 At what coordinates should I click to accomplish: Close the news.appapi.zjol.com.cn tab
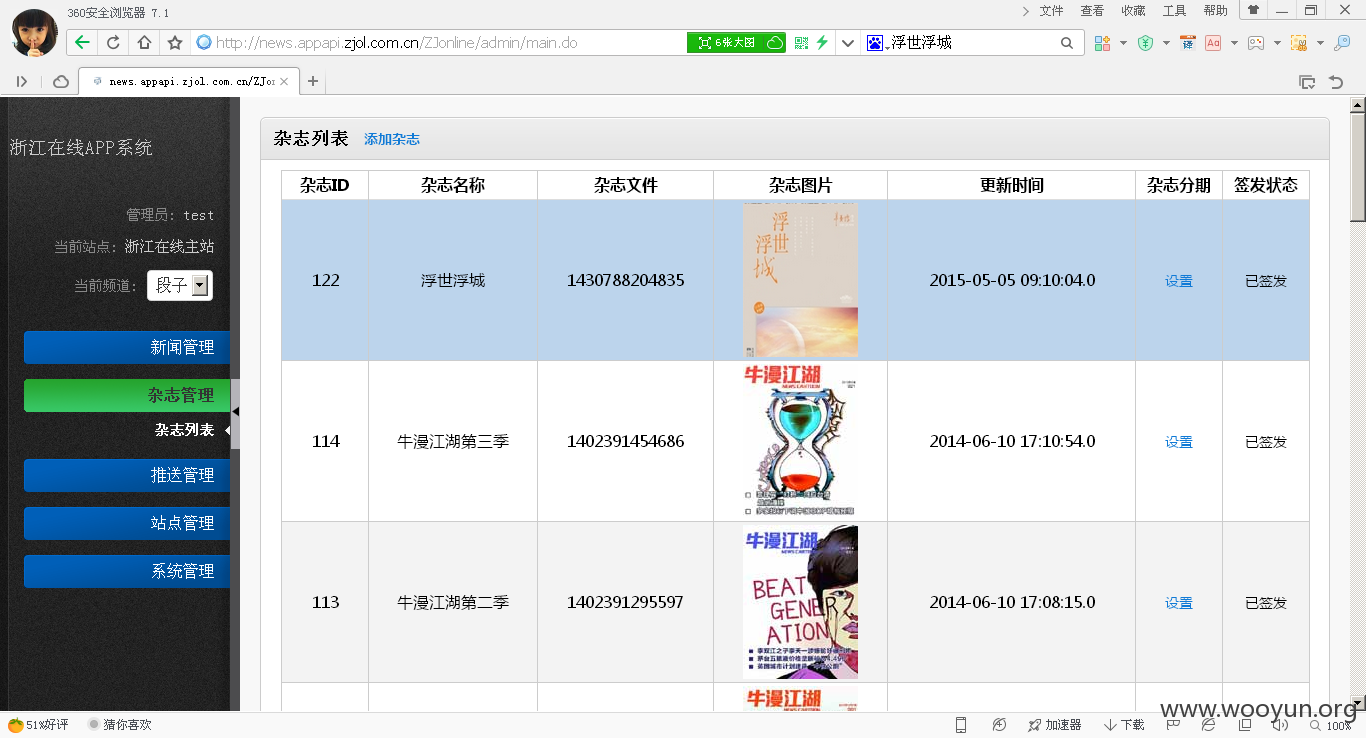(284, 82)
